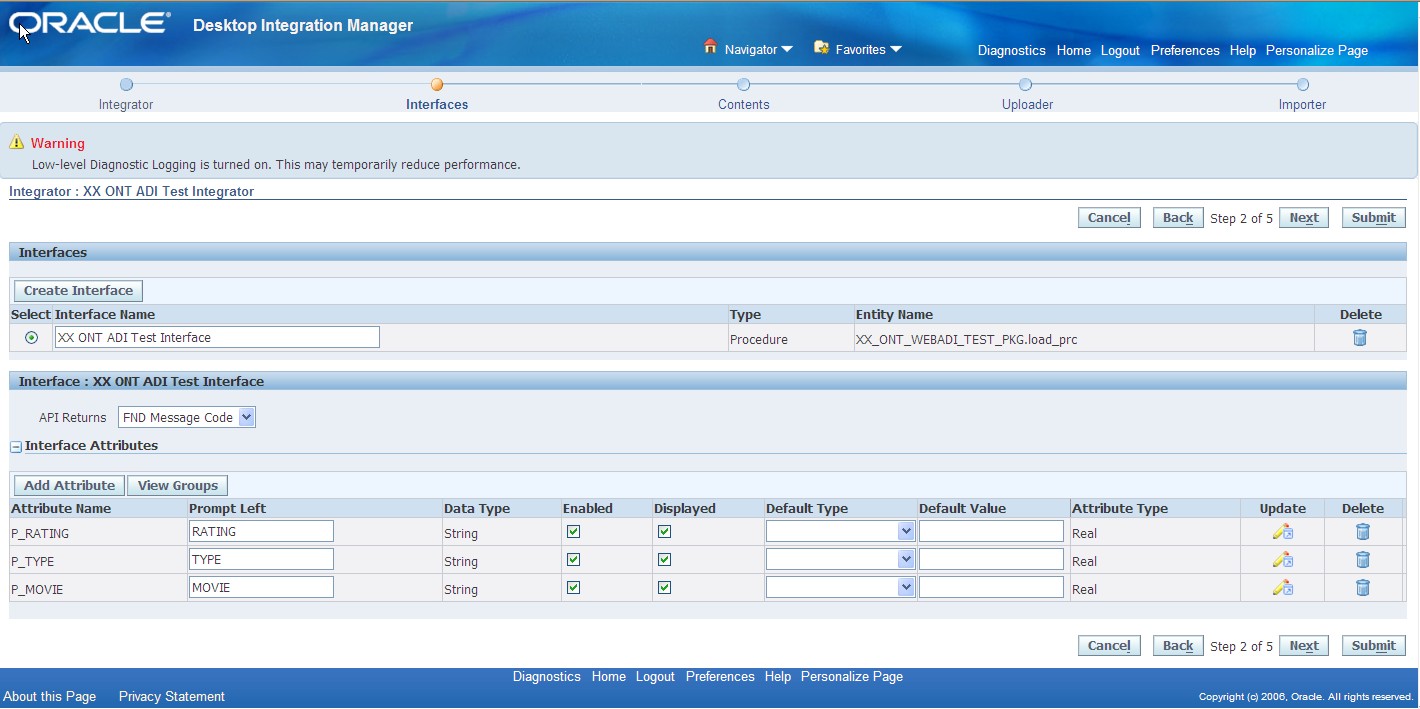Click the Add Attribute button
This screenshot has height=709, width=1420.
(x=68, y=485)
